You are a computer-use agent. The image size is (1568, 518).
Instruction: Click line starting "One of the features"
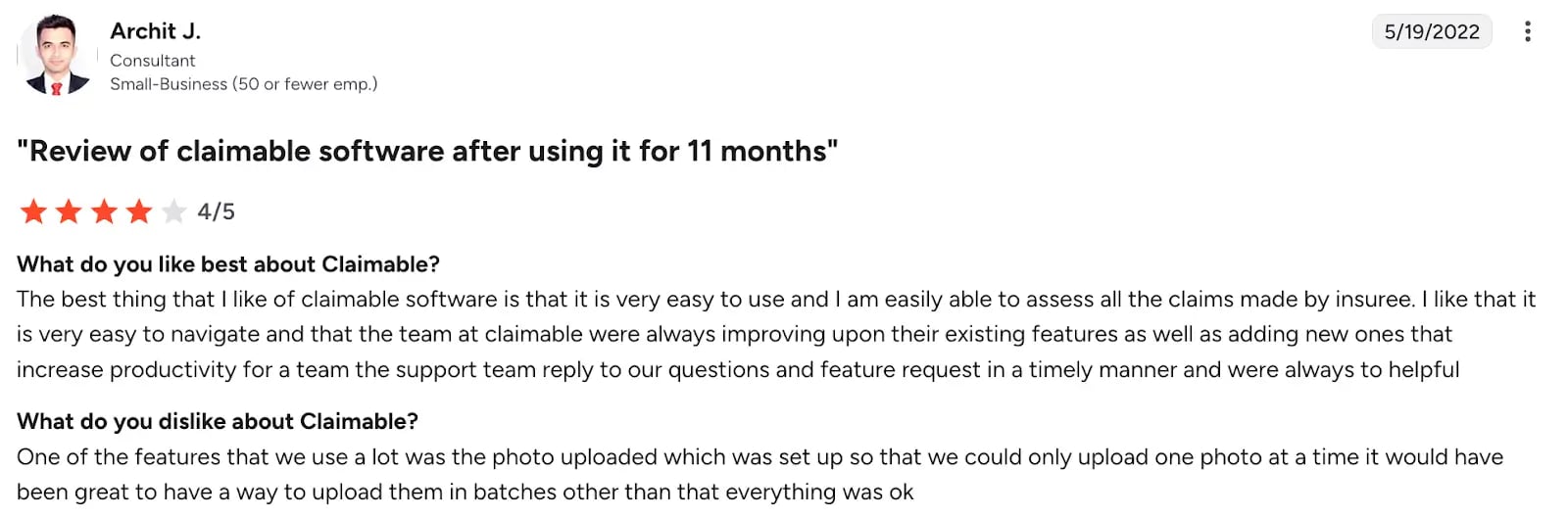click(x=759, y=457)
